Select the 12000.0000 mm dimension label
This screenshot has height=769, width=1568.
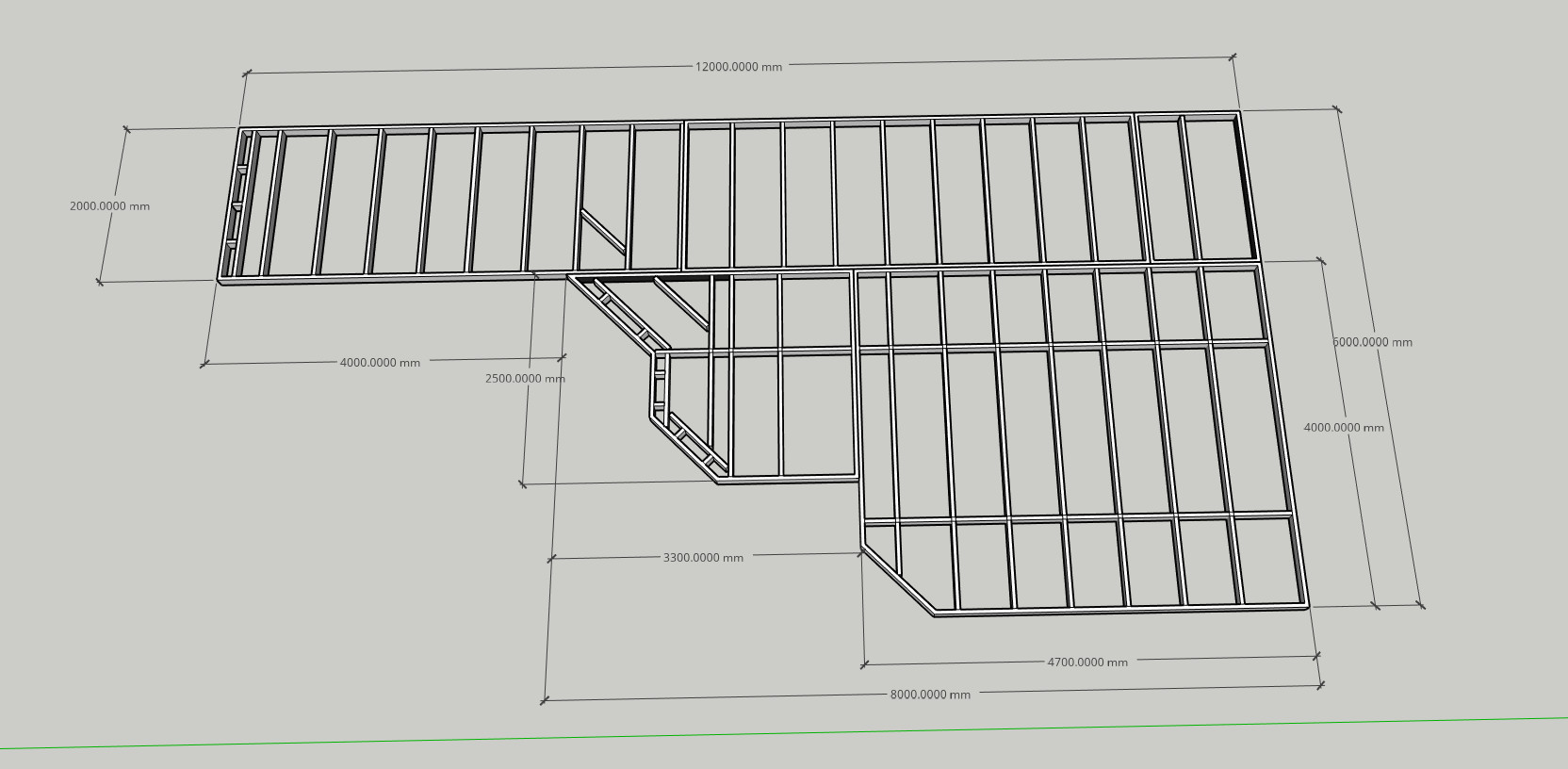pyautogui.click(x=739, y=67)
